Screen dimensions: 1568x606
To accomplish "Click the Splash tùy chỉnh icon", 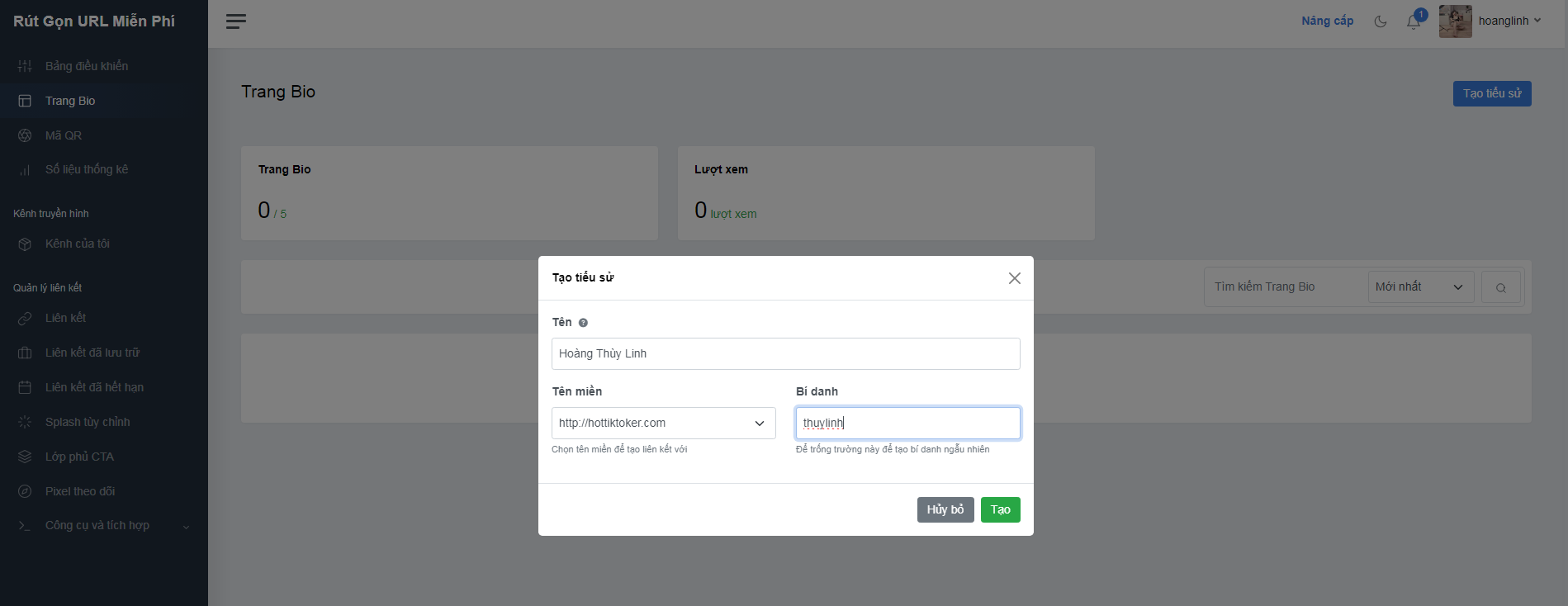I will click(x=25, y=422).
